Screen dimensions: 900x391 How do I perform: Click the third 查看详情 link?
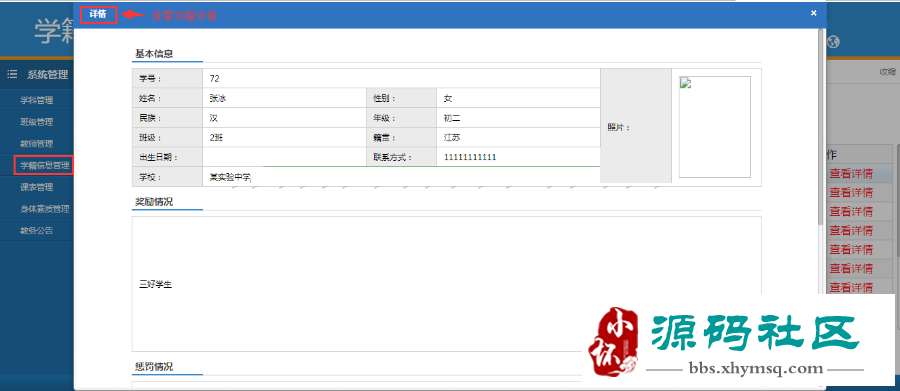pos(851,211)
